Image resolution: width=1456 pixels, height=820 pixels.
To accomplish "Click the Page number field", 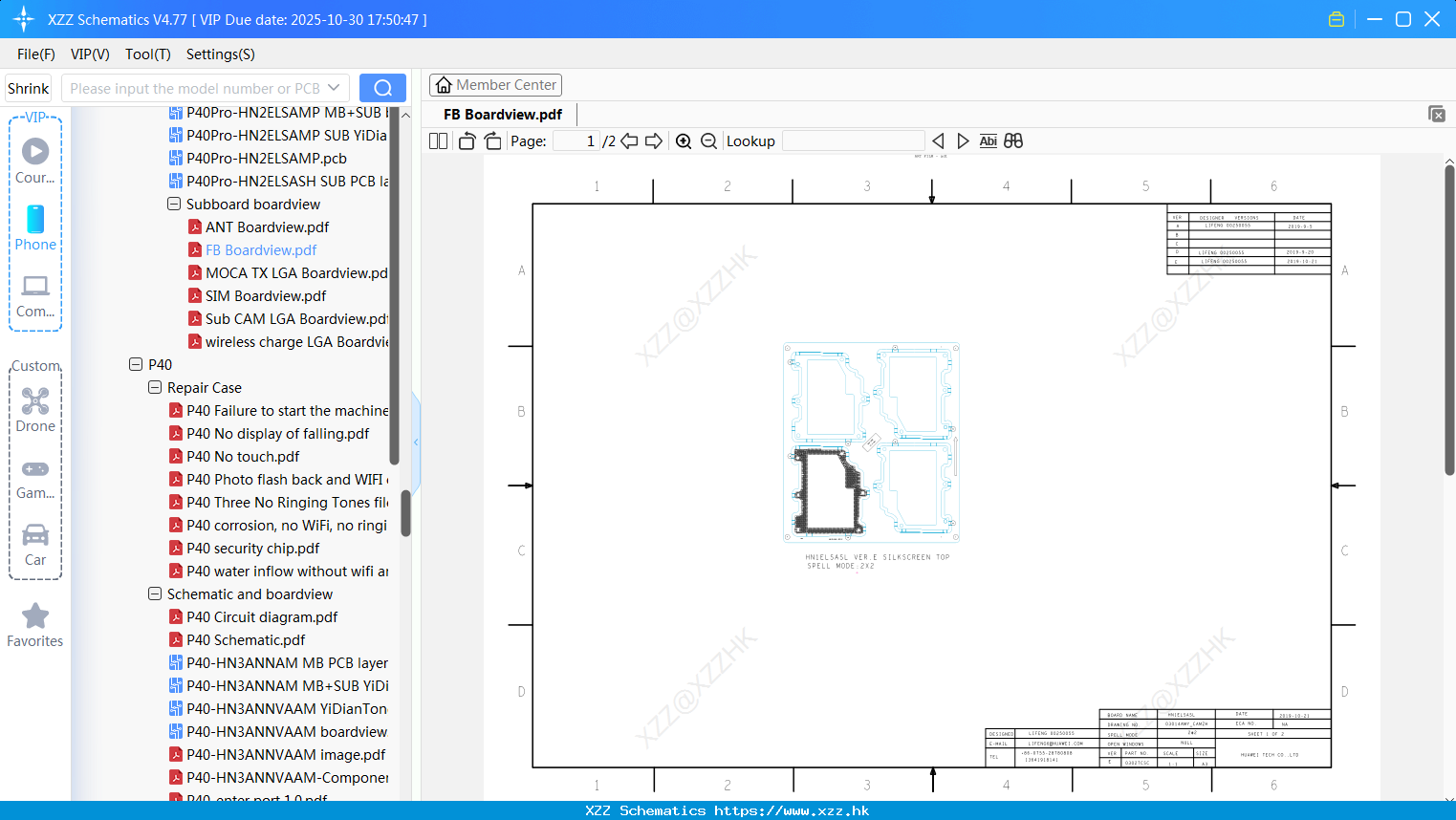I will (x=576, y=140).
